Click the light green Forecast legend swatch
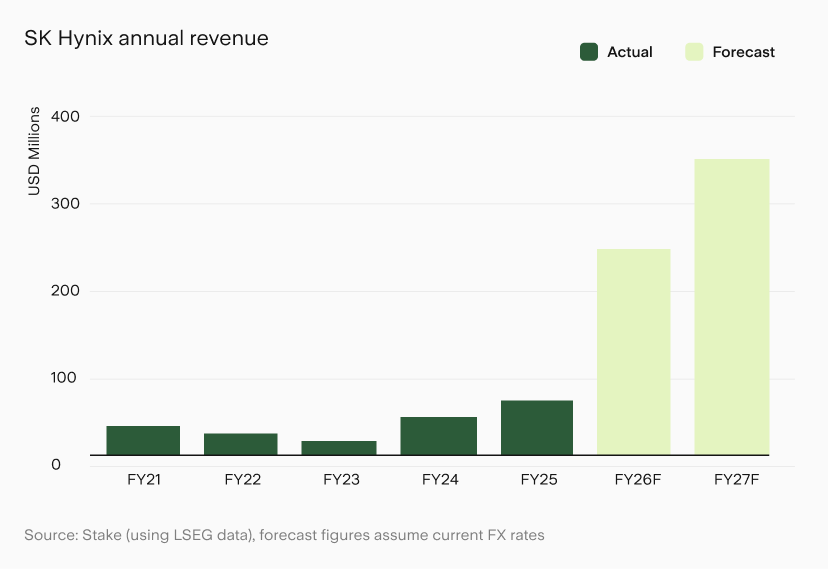 point(694,52)
